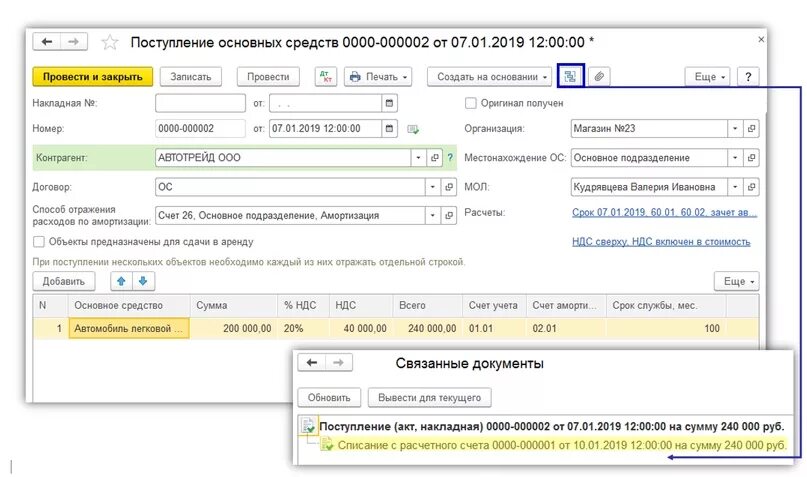Go back with the left arrow in main document
This screenshot has height=477, width=807.
tap(47, 42)
